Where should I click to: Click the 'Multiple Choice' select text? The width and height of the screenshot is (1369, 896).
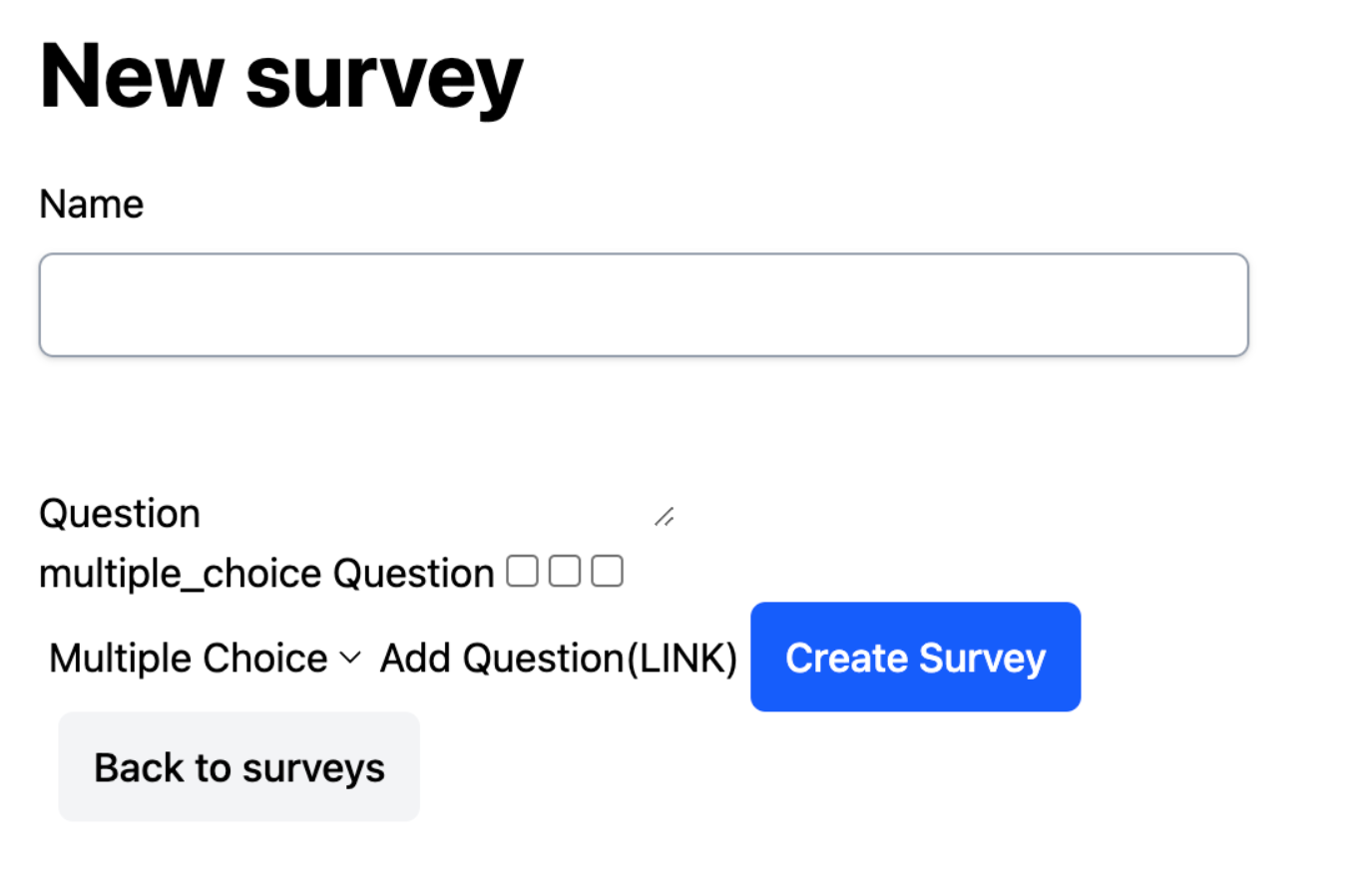coord(188,658)
